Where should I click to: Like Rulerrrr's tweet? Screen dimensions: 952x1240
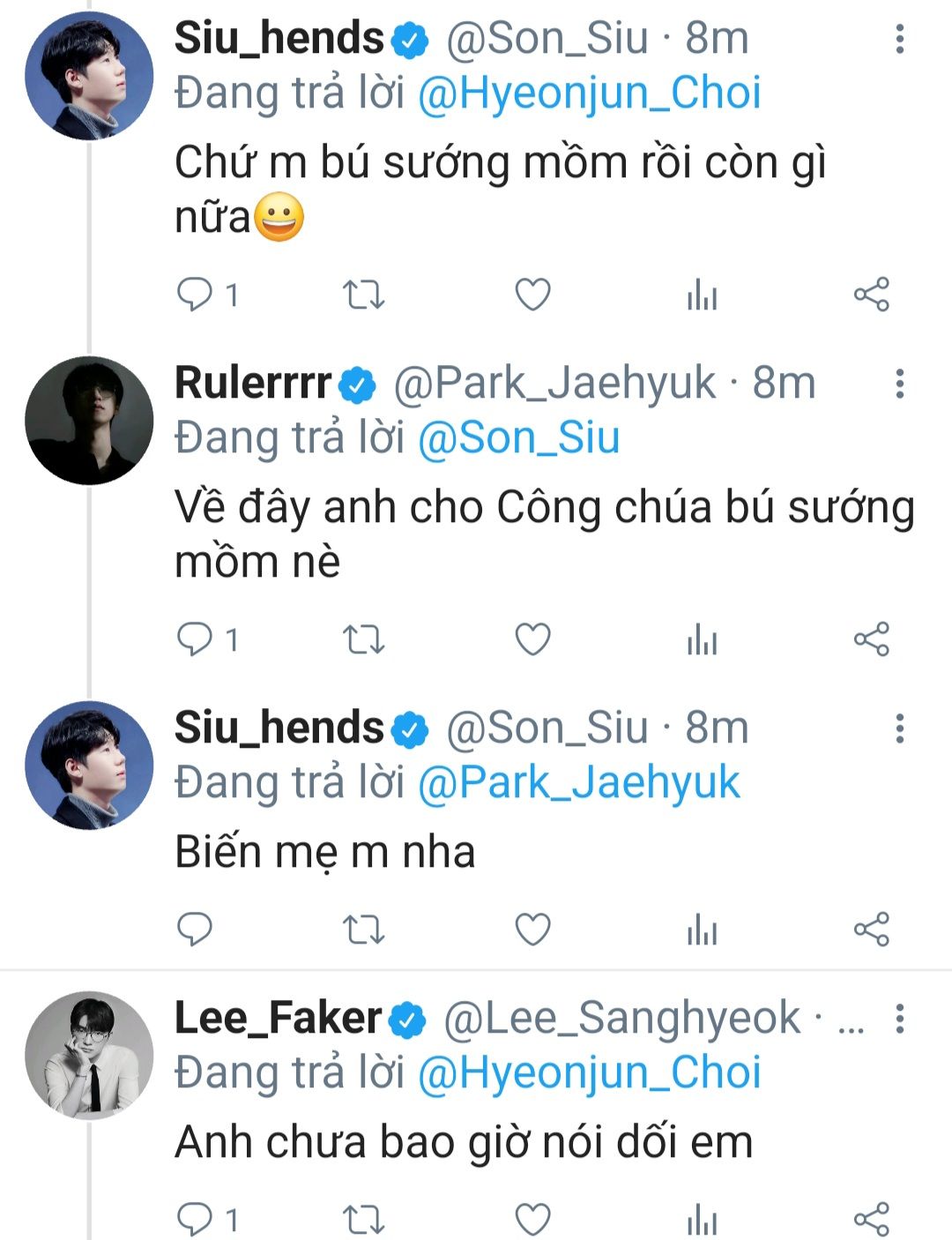point(532,639)
